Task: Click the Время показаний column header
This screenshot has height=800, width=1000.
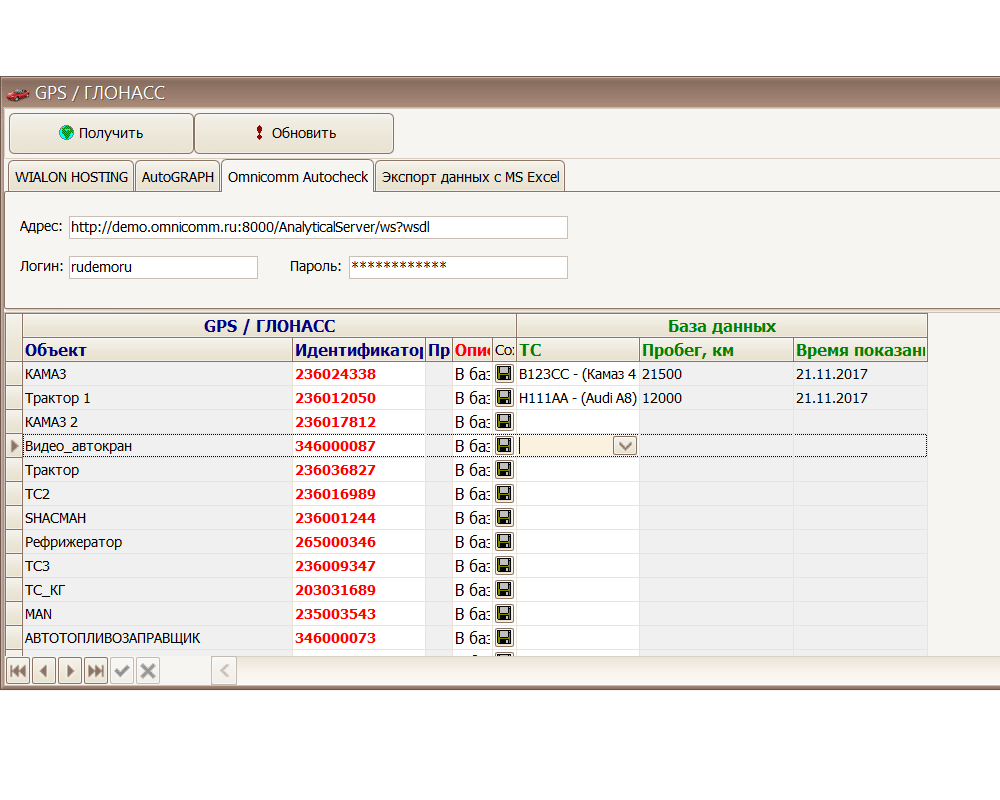Action: (x=860, y=350)
